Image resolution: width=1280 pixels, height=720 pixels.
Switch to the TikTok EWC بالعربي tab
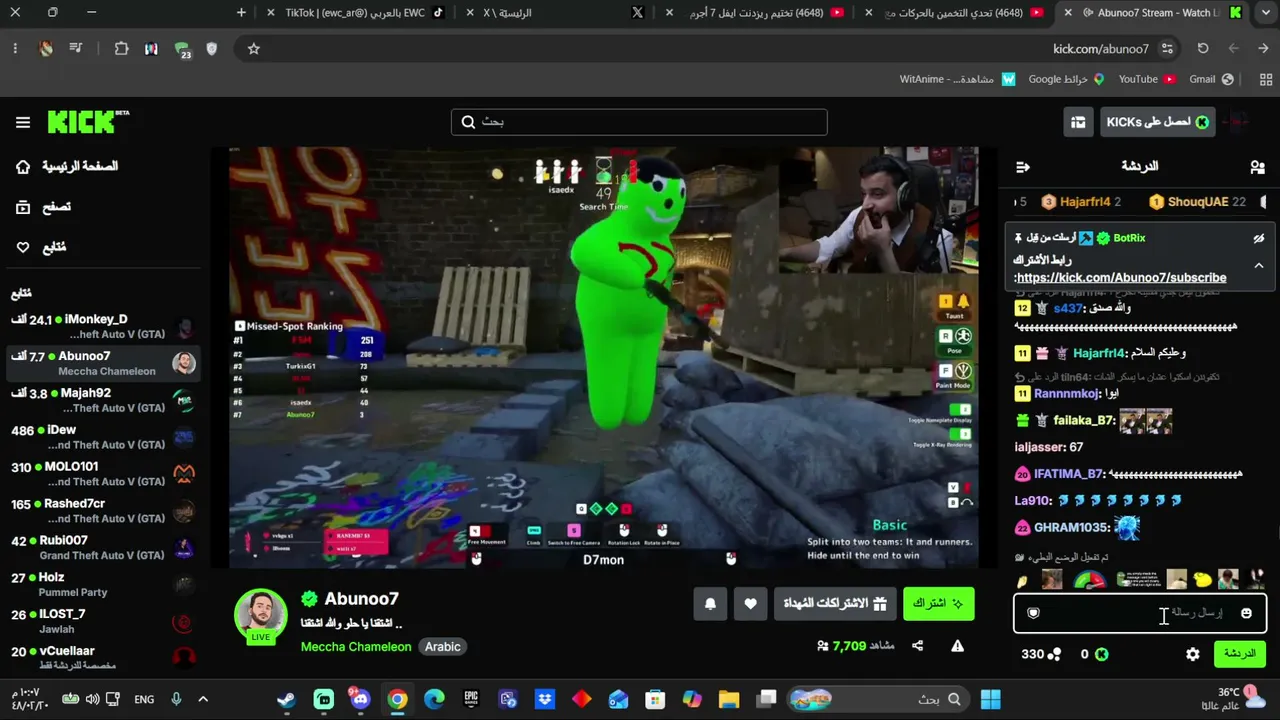[356, 13]
